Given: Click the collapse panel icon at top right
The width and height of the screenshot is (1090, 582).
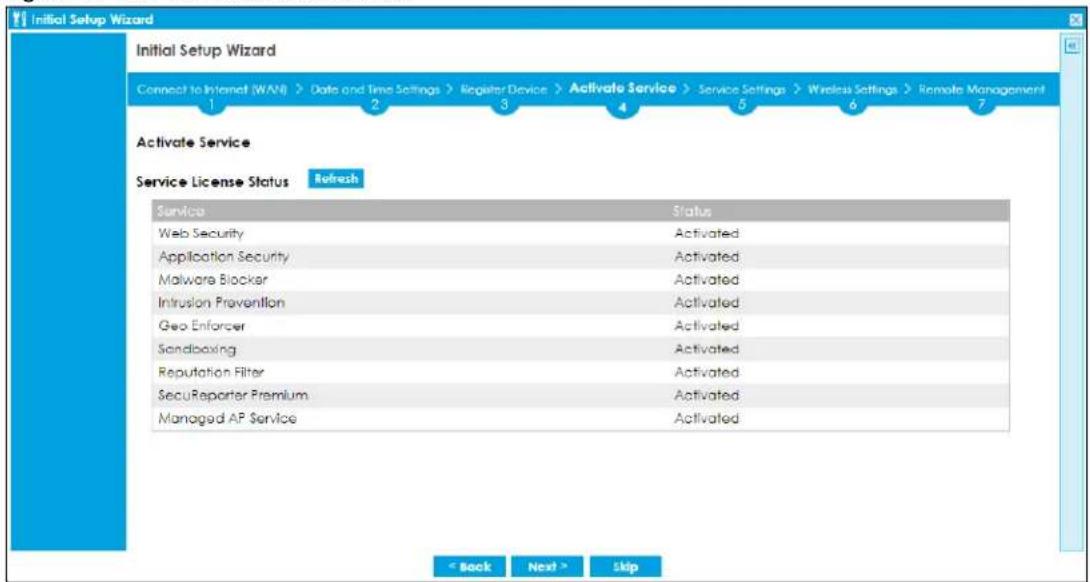Looking at the screenshot, I should coord(1071,45).
